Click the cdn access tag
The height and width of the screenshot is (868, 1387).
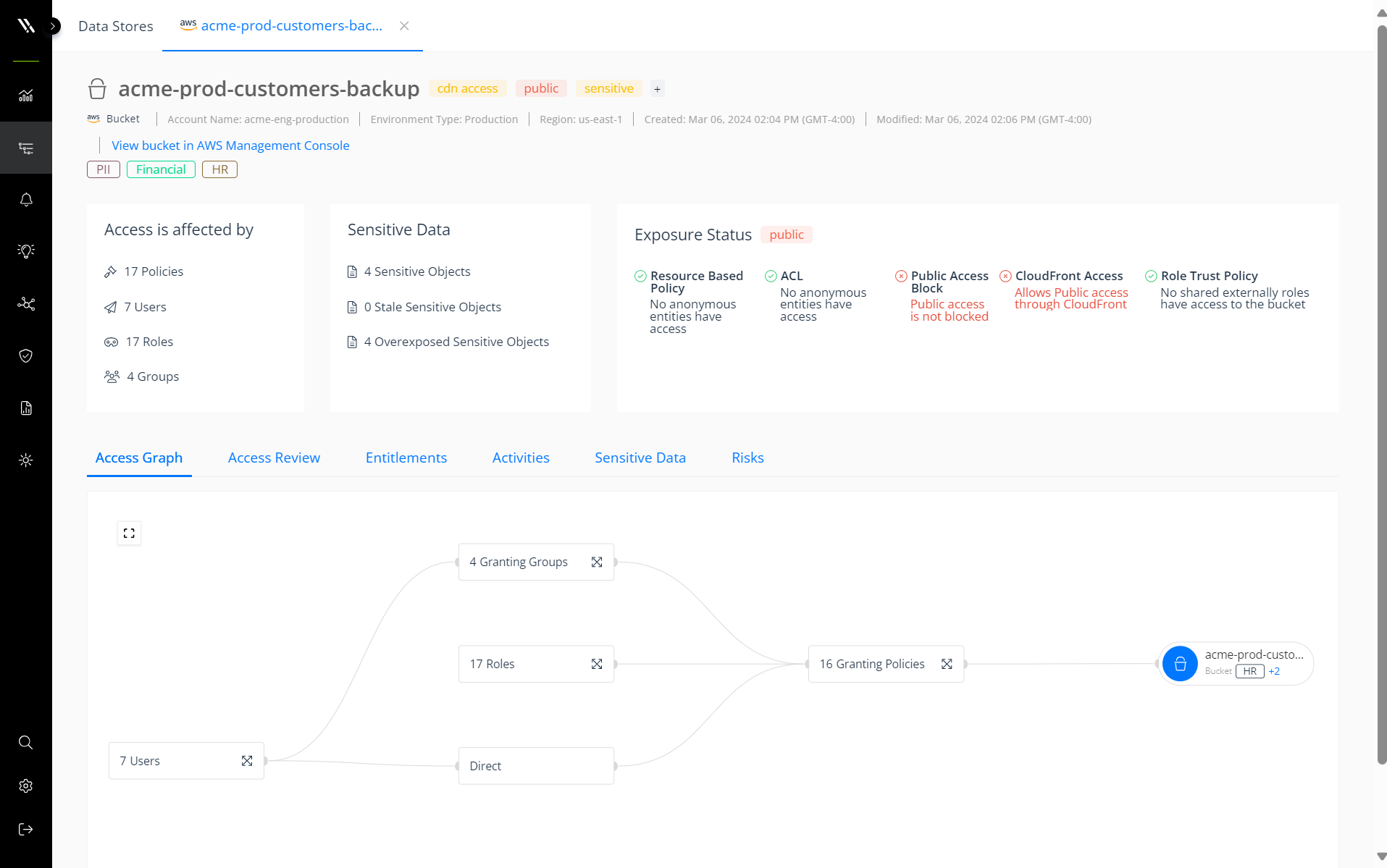coord(467,88)
